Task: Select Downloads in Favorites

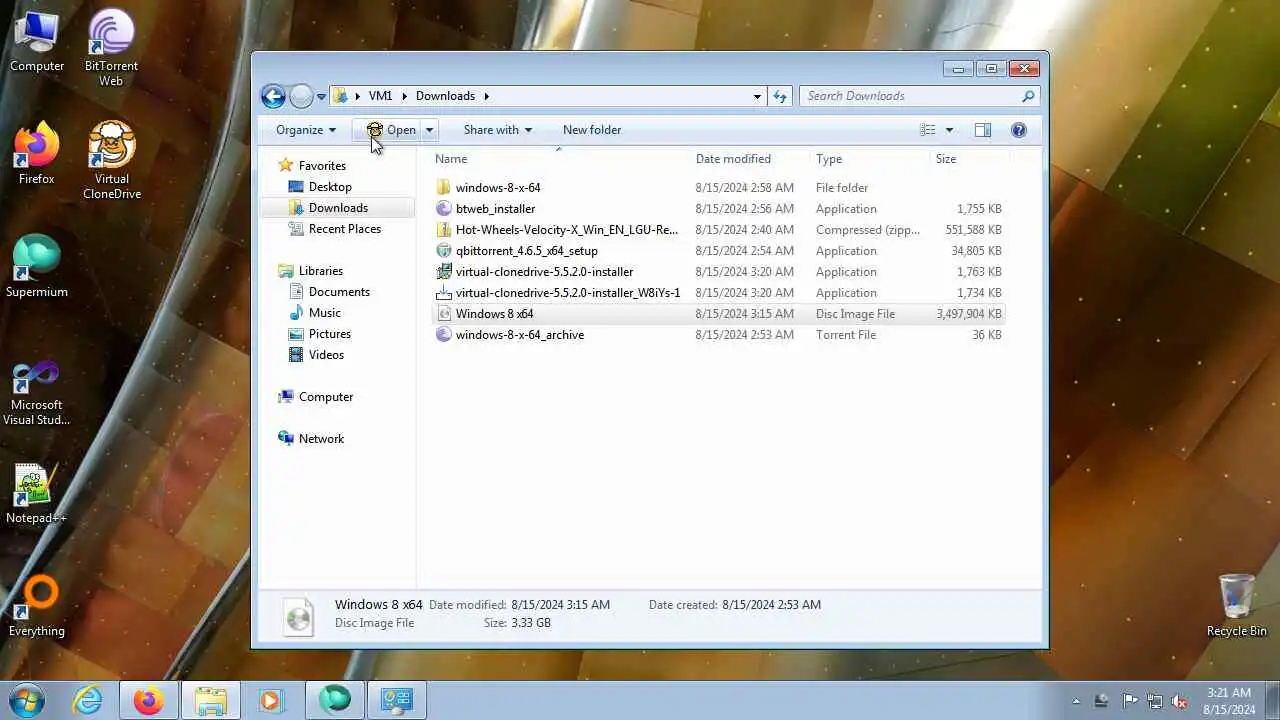Action: pyautogui.click(x=338, y=208)
